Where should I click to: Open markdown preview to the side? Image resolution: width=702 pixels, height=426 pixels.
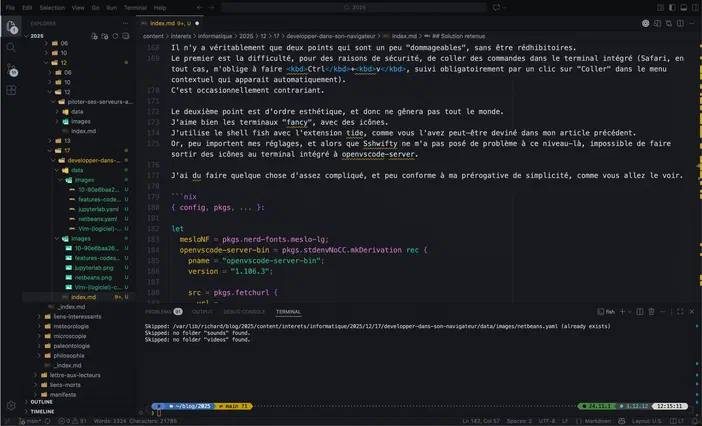point(657,23)
